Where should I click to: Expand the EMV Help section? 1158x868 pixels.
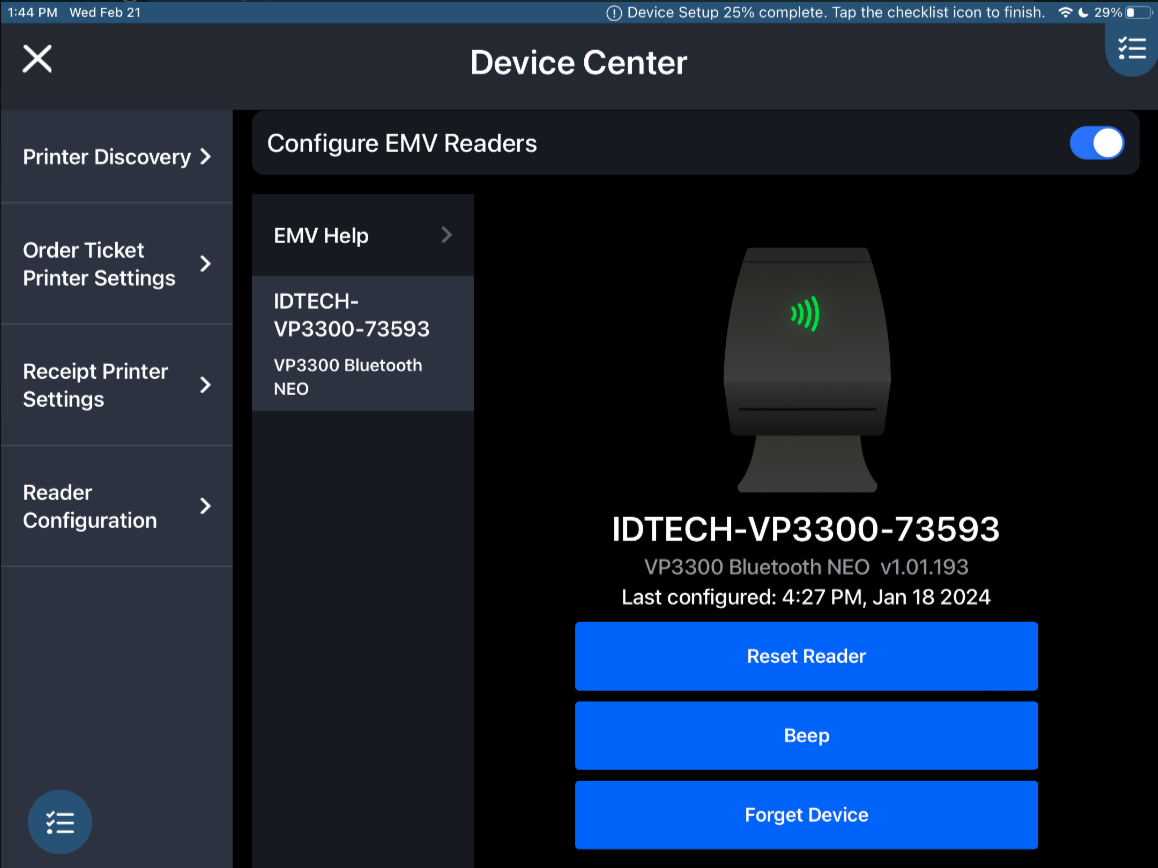(x=362, y=235)
